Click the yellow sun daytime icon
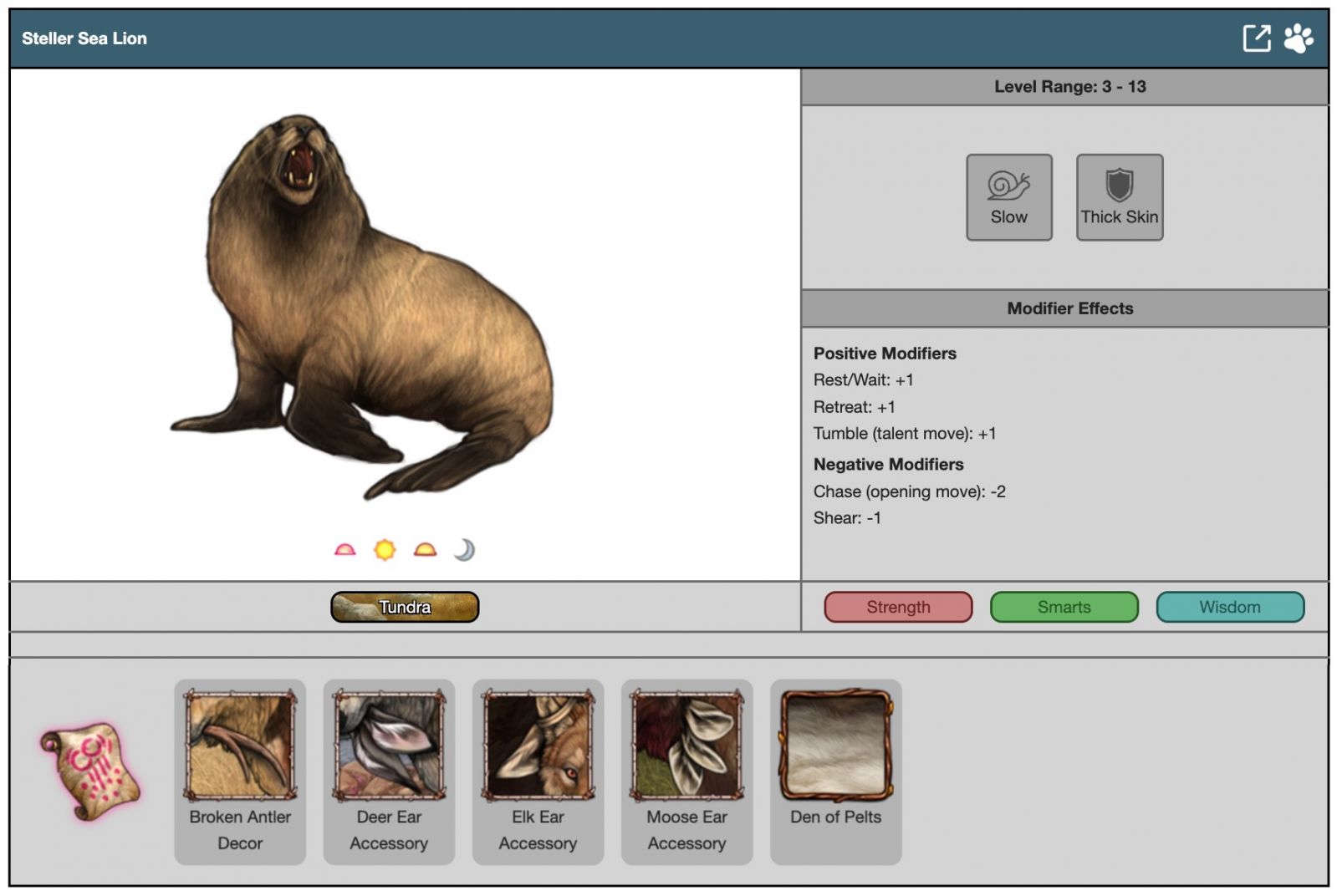Image resolution: width=1337 pixels, height=896 pixels. 385,550
